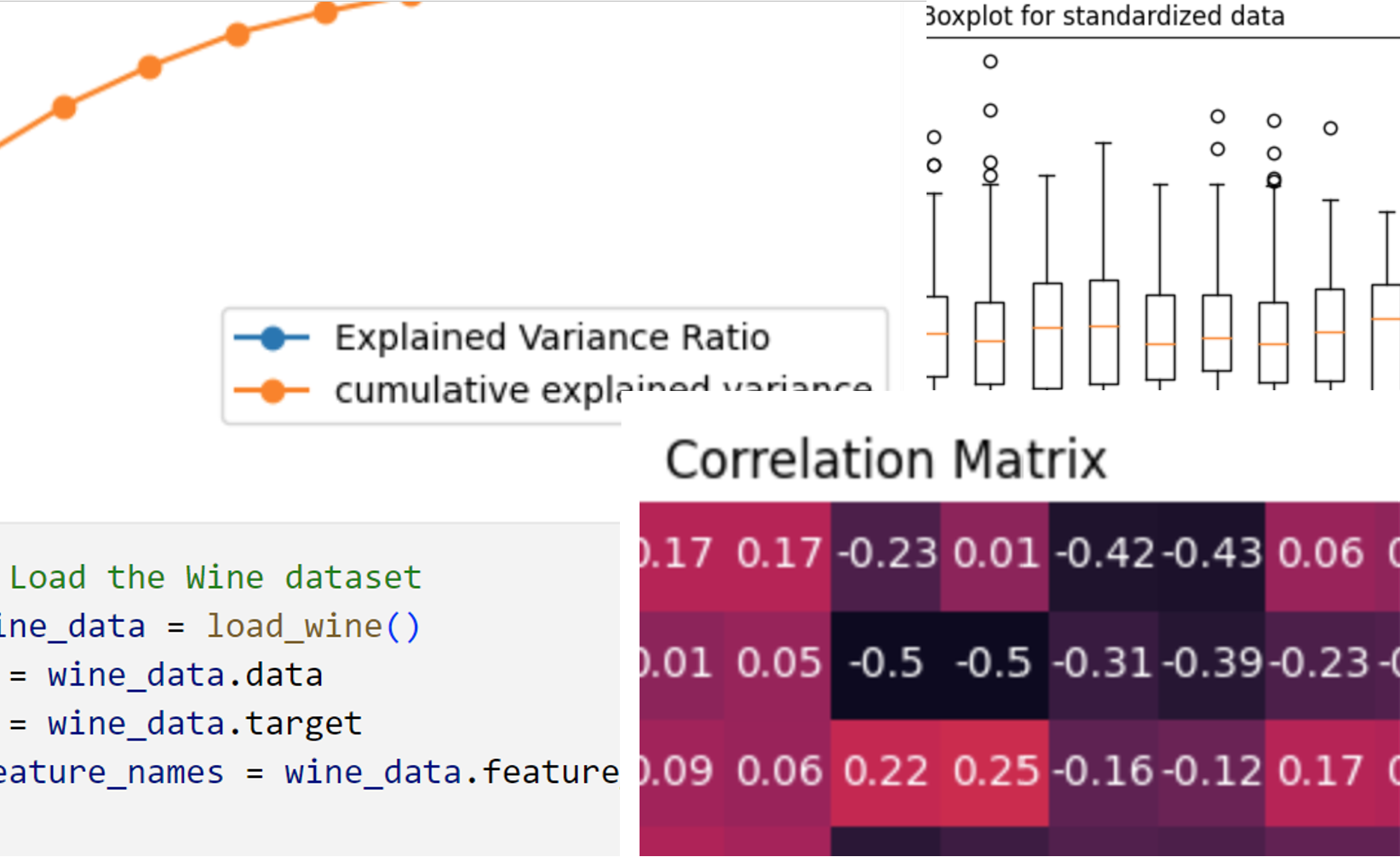The image size is (1400, 857).
Task: Click the leftmost orange data point on the line
Action: 64,107
